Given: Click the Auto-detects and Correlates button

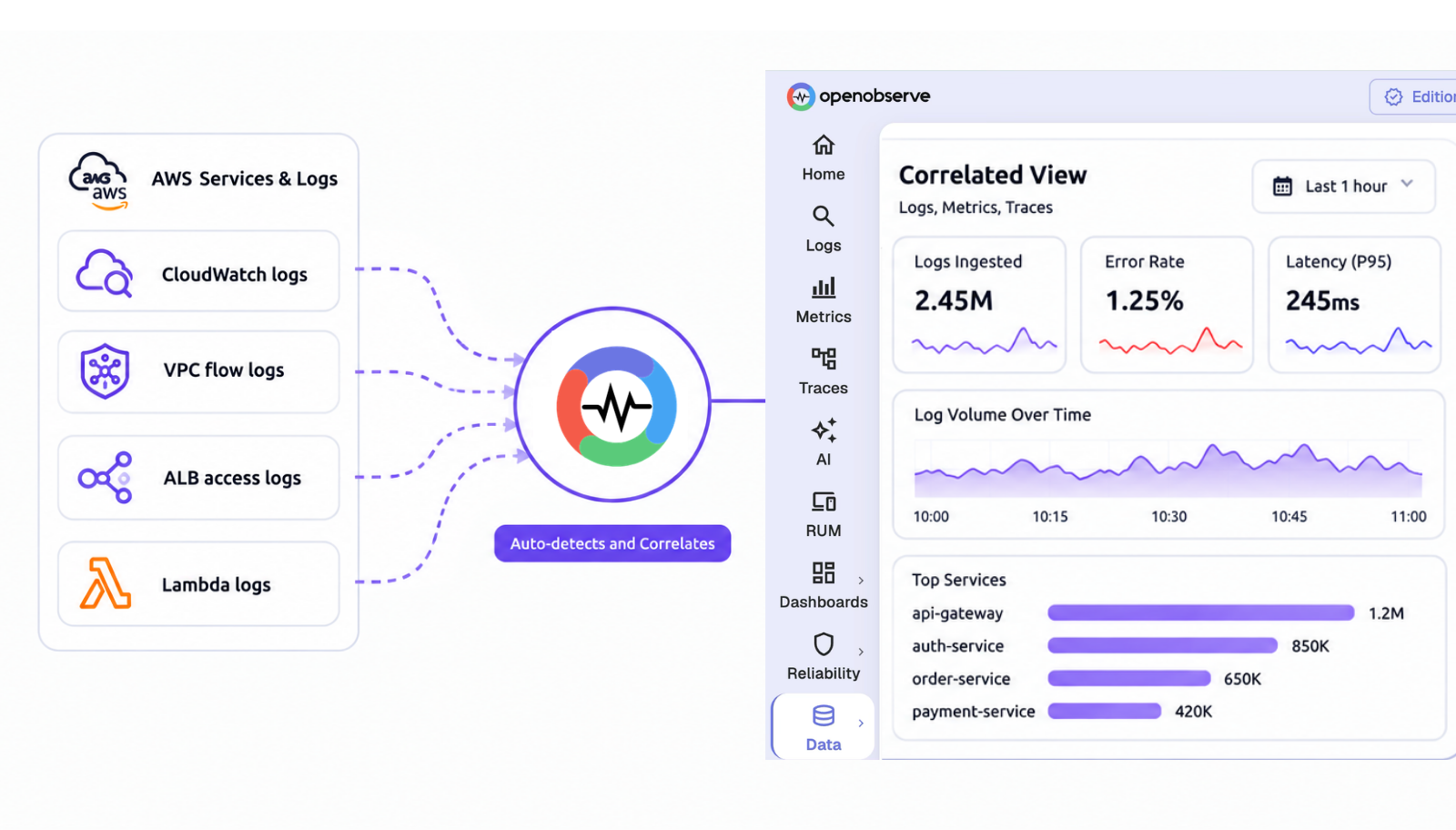Looking at the screenshot, I should [x=612, y=543].
